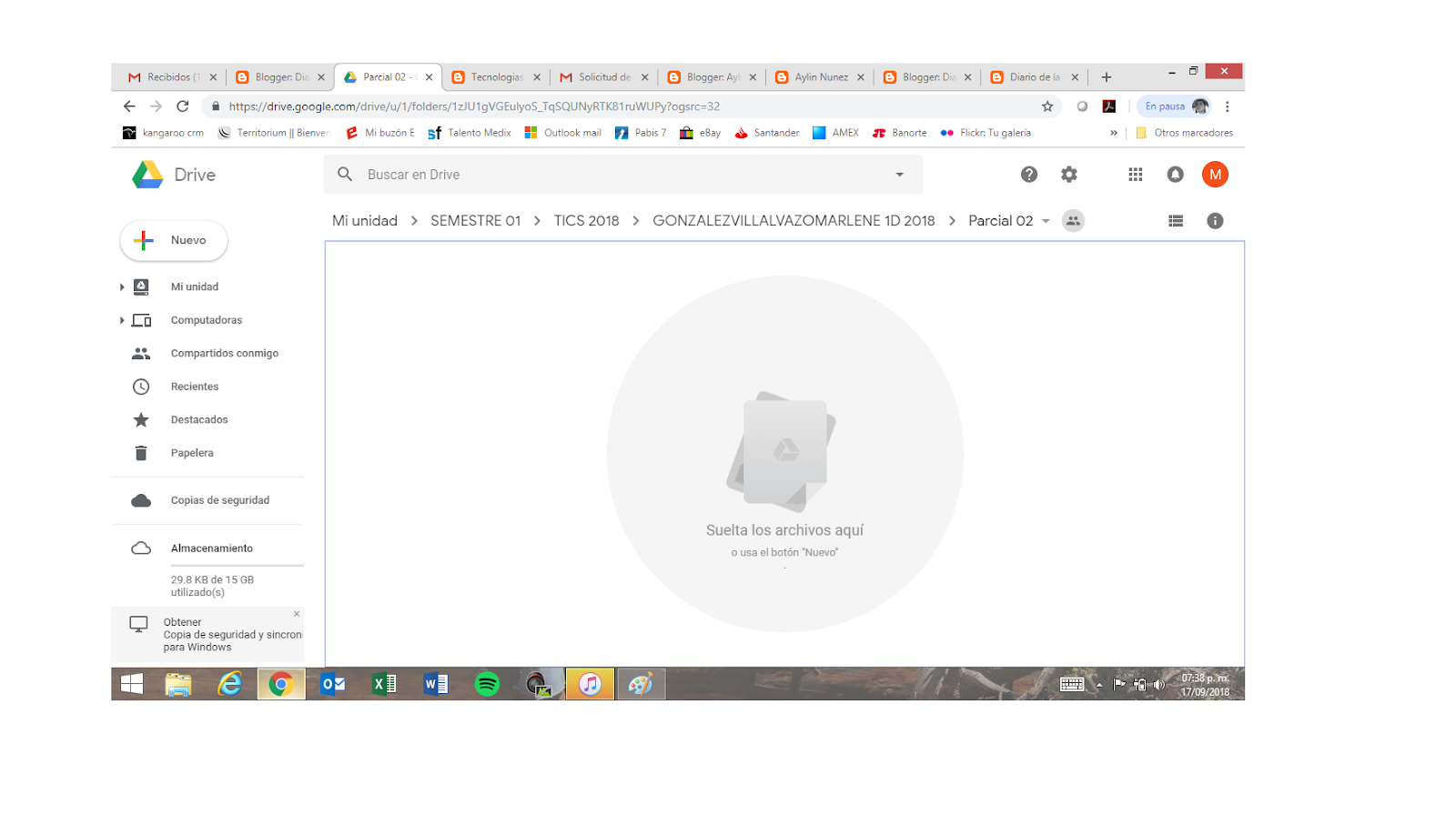Go to GONZALEZVILLALVAZOMARLENE 1D 2018 breadcrumb
The height and width of the screenshot is (825, 1456).
pyautogui.click(x=794, y=221)
